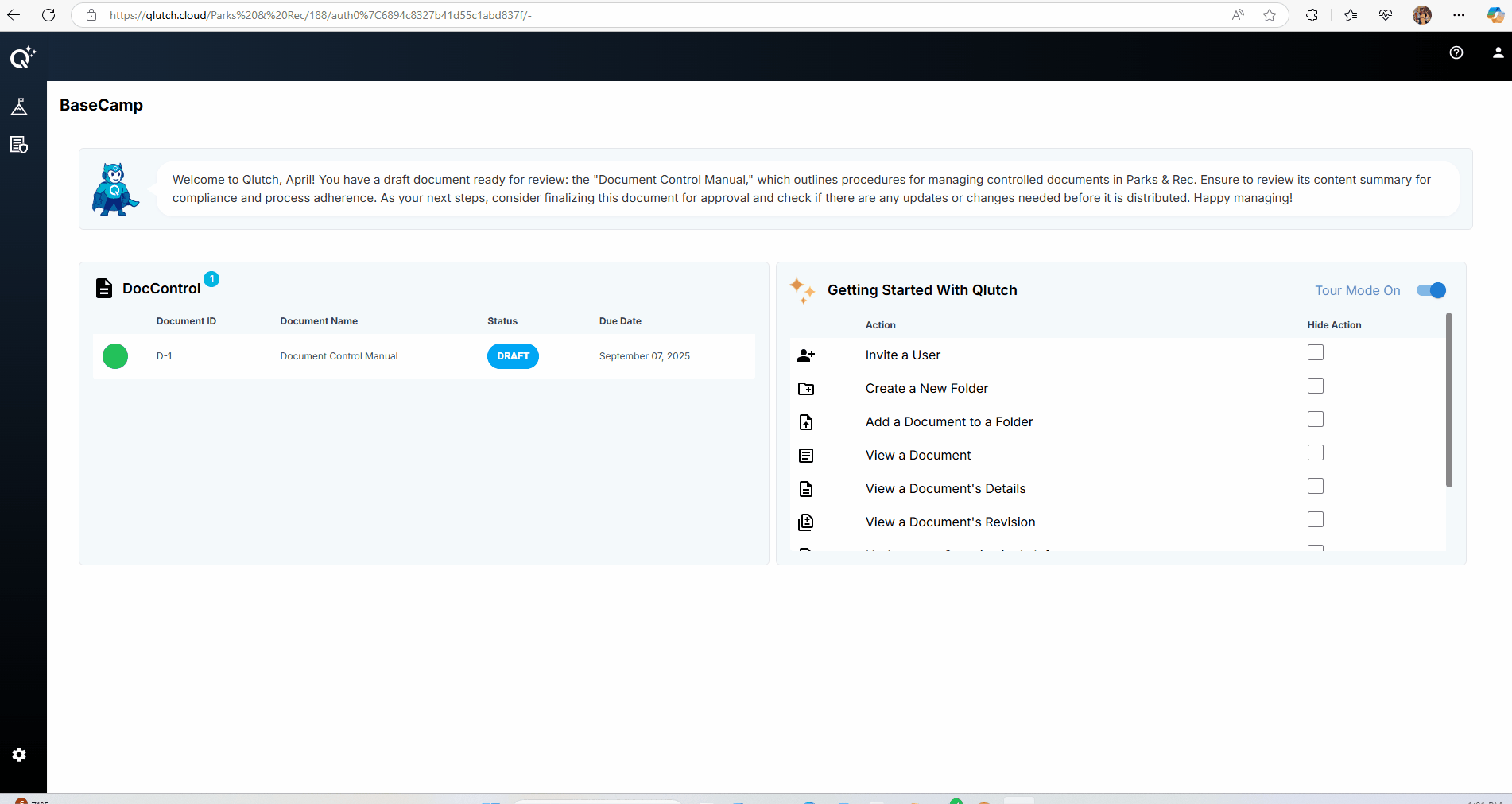Image resolution: width=1512 pixels, height=804 pixels.
Task: Click the View a Document's Revision icon
Action: click(x=806, y=522)
